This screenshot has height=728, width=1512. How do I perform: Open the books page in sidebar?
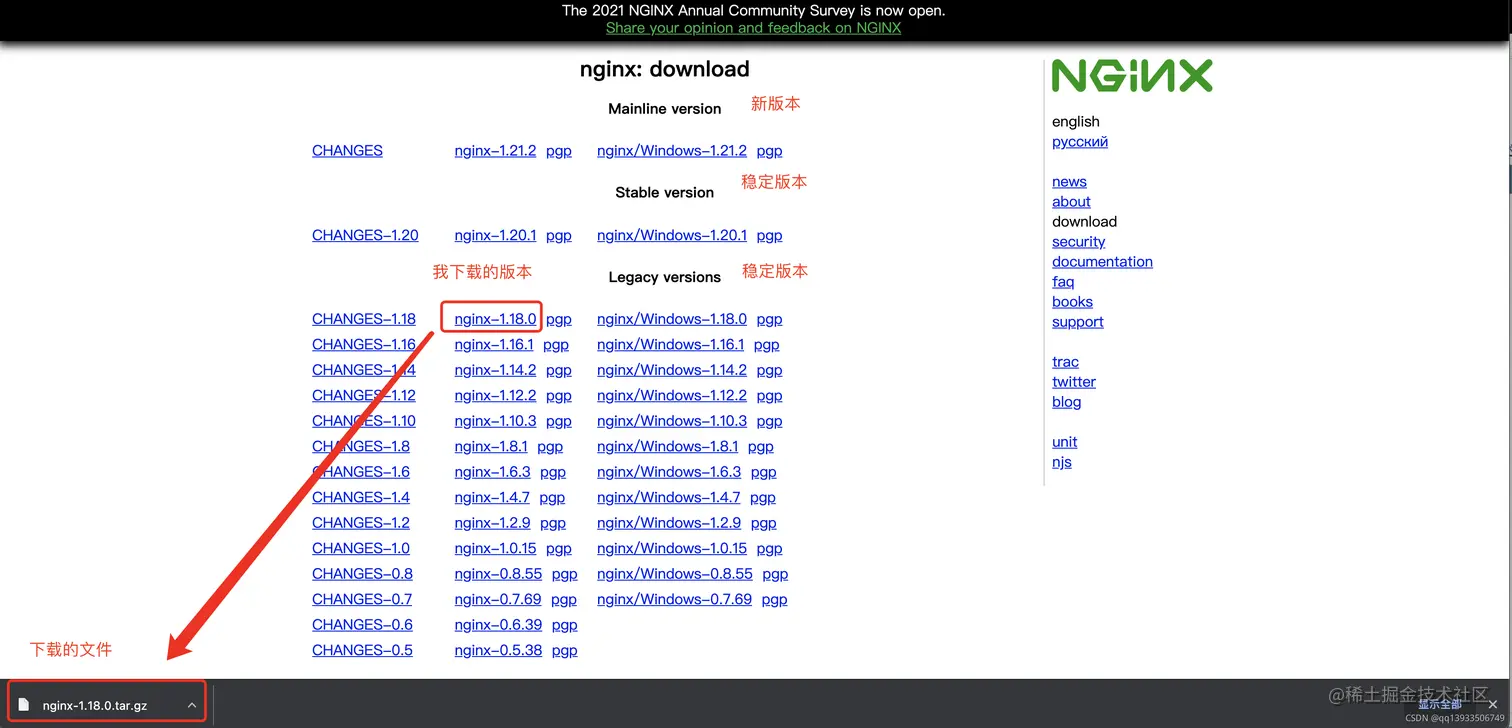[1072, 302]
